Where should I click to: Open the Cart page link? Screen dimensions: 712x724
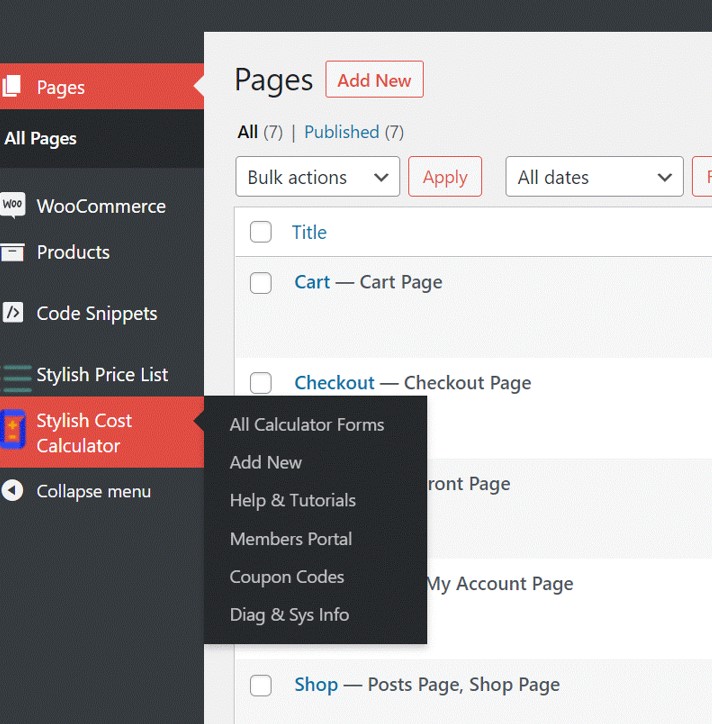(312, 282)
